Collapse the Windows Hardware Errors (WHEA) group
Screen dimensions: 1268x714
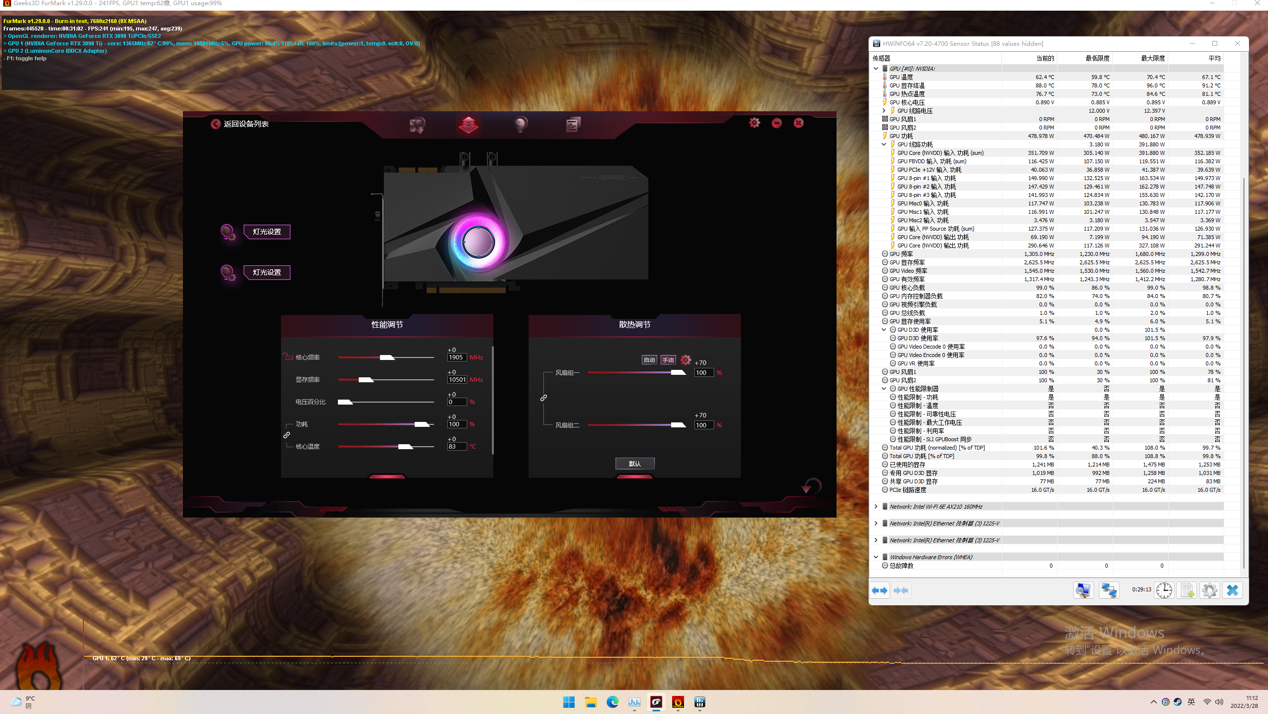[876, 557]
